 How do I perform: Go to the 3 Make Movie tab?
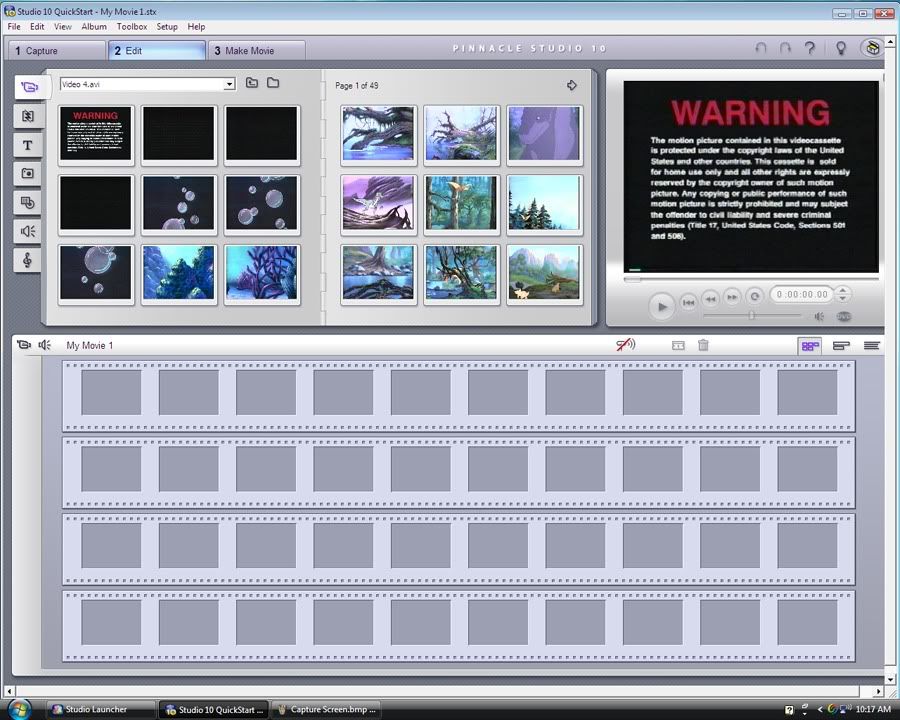coord(257,51)
